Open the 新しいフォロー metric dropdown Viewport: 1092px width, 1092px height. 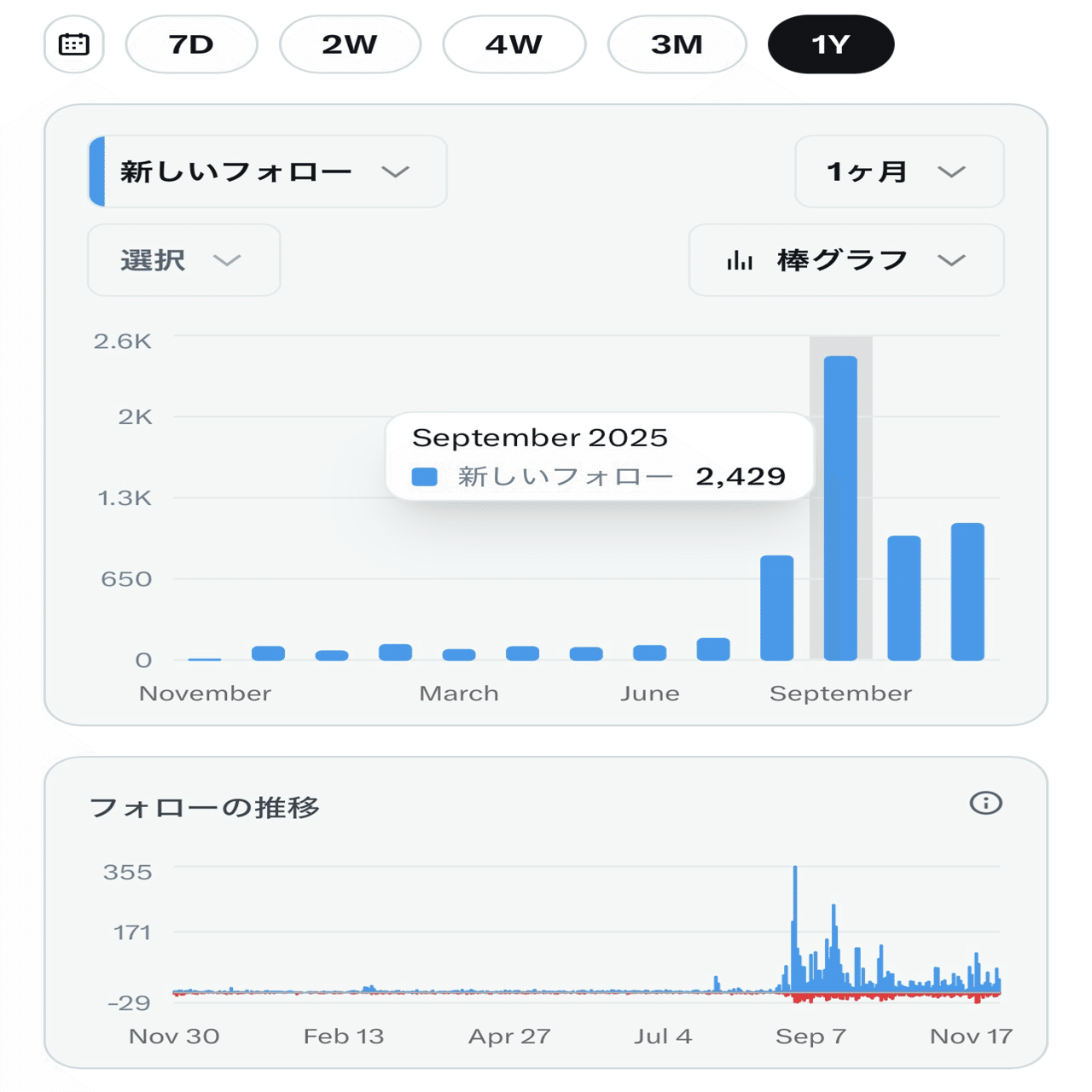click(264, 171)
